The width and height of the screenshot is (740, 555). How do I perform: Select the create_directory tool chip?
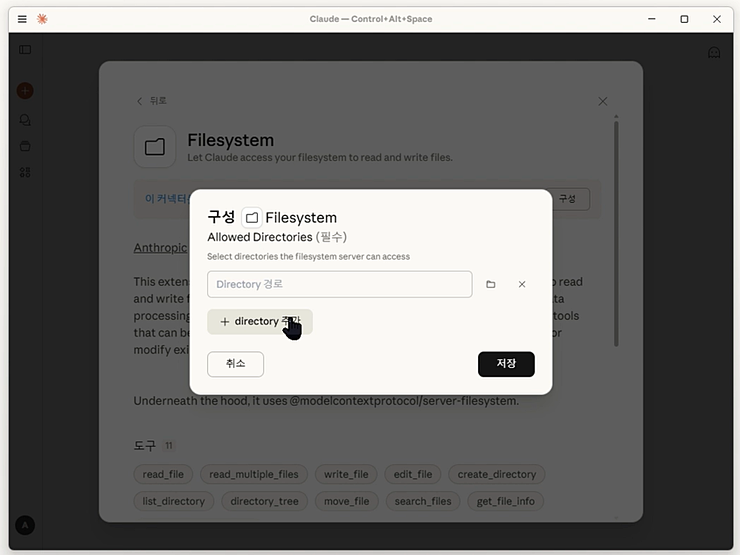(496, 474)
